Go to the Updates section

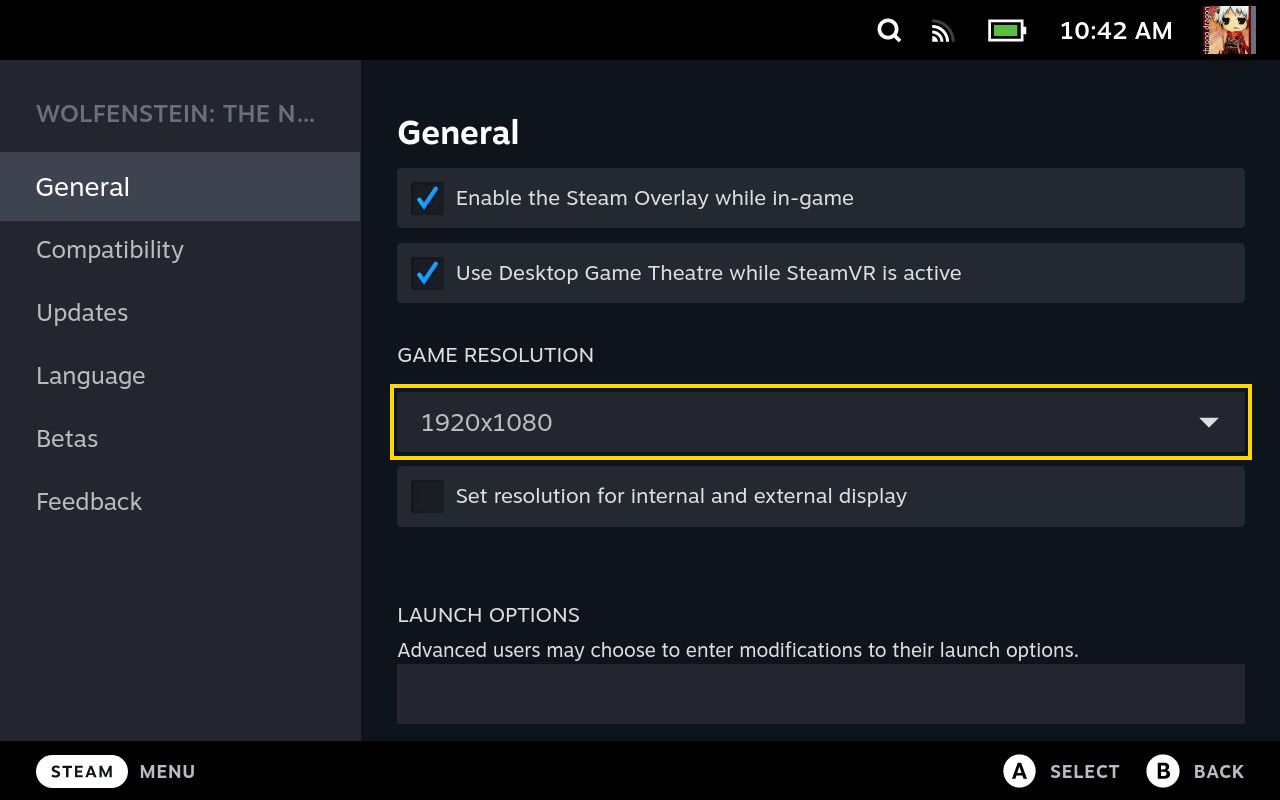point(82,313)
